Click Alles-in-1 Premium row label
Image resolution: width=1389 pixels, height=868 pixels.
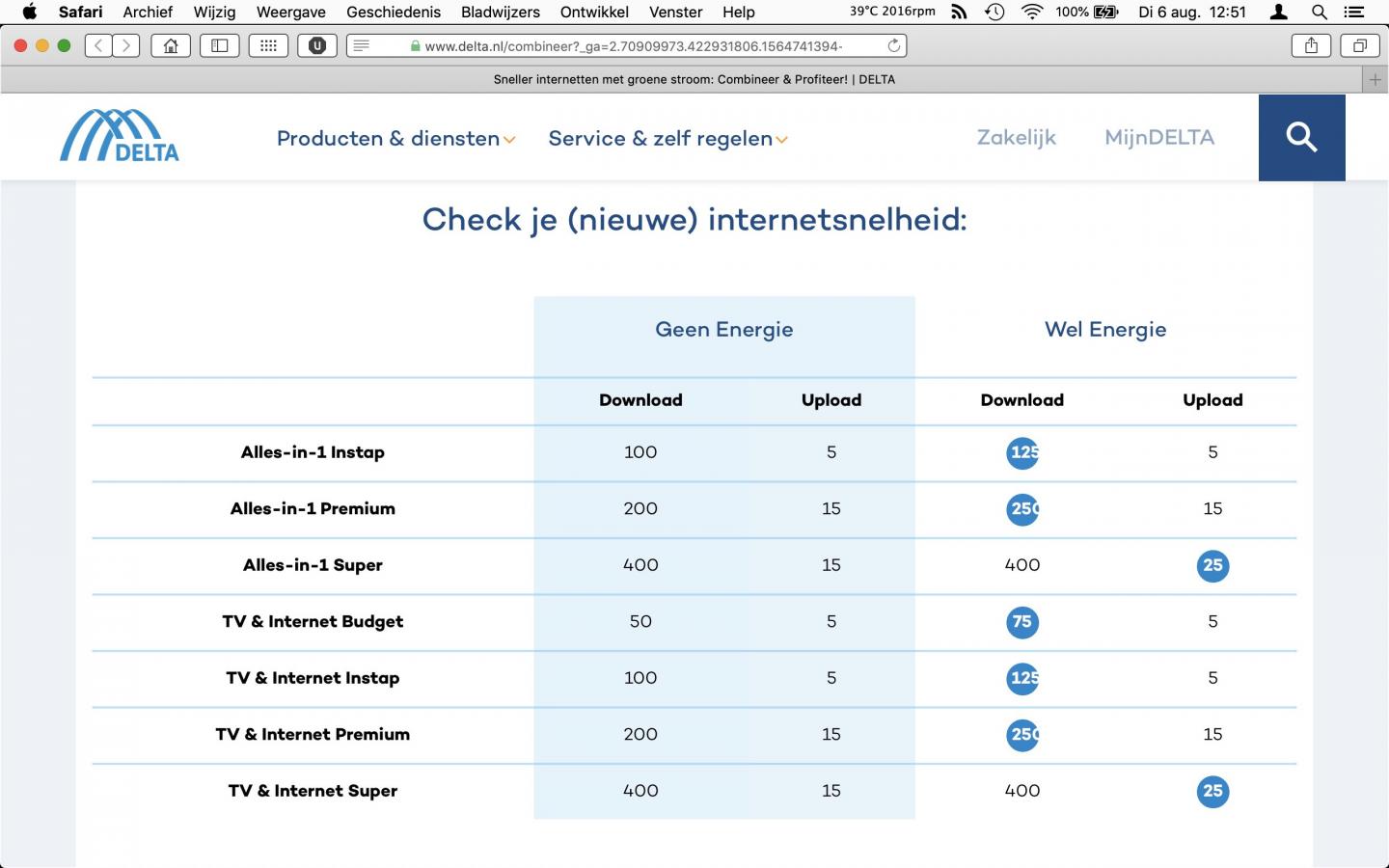tap(313, 508)
